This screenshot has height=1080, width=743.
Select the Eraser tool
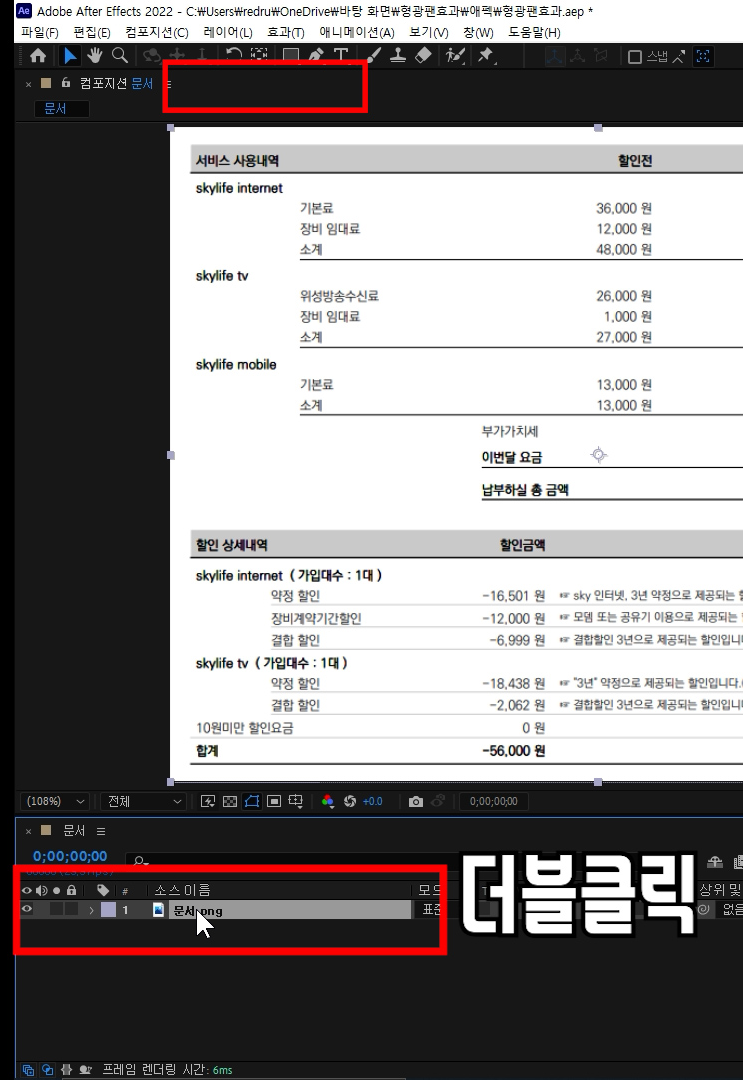point(423,56)
